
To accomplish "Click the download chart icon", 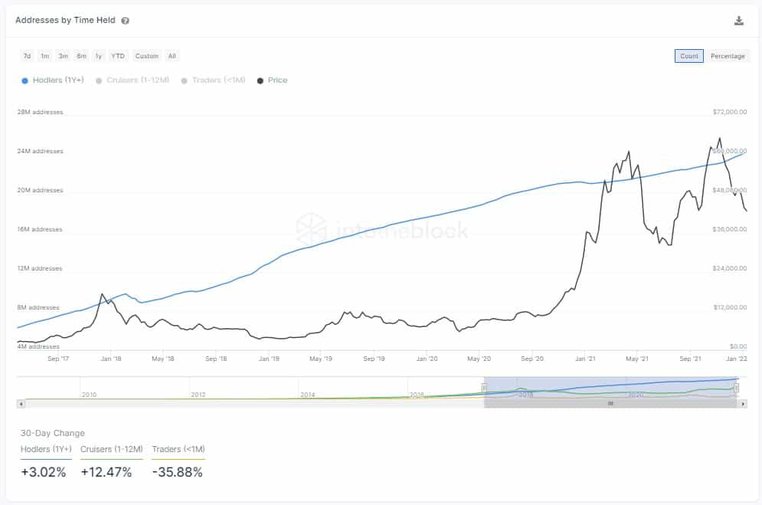I will (x=739, y=20).
